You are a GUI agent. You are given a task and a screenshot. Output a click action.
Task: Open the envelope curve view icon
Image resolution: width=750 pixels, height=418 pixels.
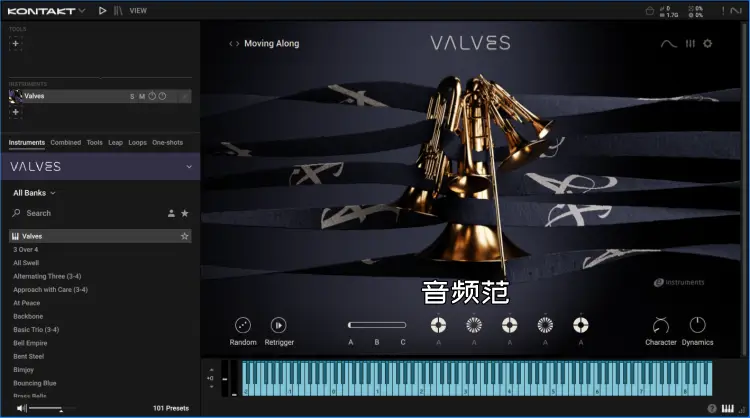point(669,44)
